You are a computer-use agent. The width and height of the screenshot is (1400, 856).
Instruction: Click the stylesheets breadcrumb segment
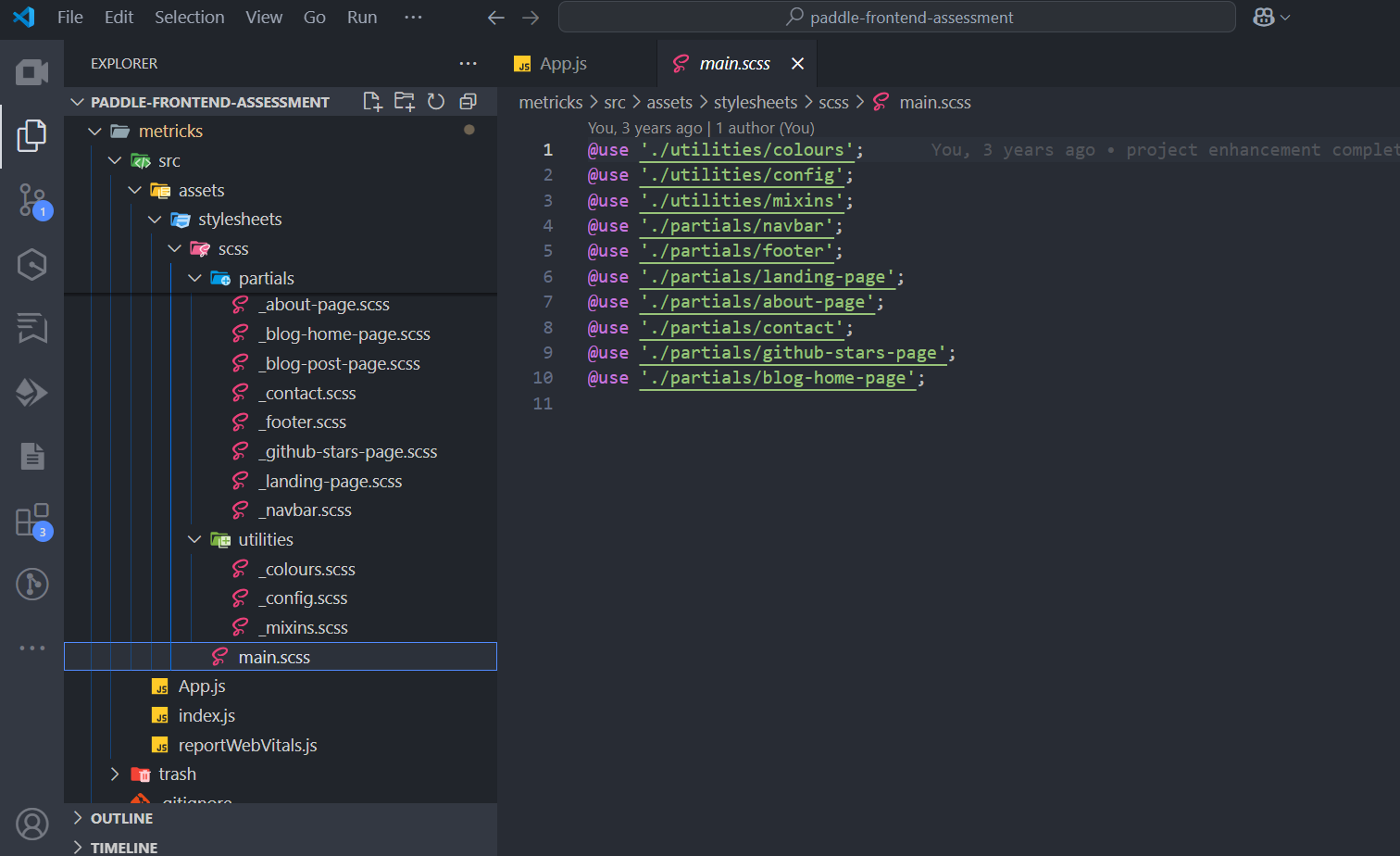click(x=755, y=103)
